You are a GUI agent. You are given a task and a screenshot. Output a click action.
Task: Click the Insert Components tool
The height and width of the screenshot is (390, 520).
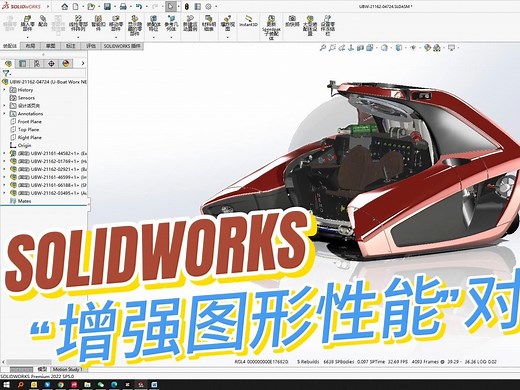(28, 24)
